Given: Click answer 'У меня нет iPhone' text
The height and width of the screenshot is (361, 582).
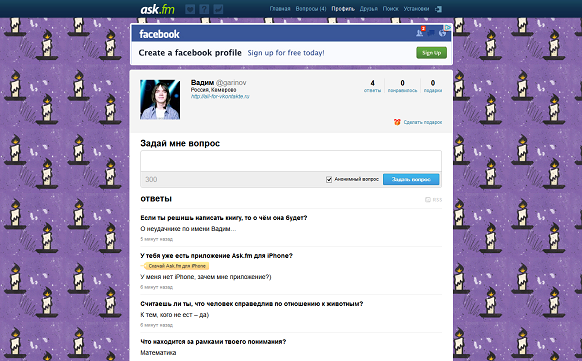Looking at the screenshot, I should tap(206, 277).
